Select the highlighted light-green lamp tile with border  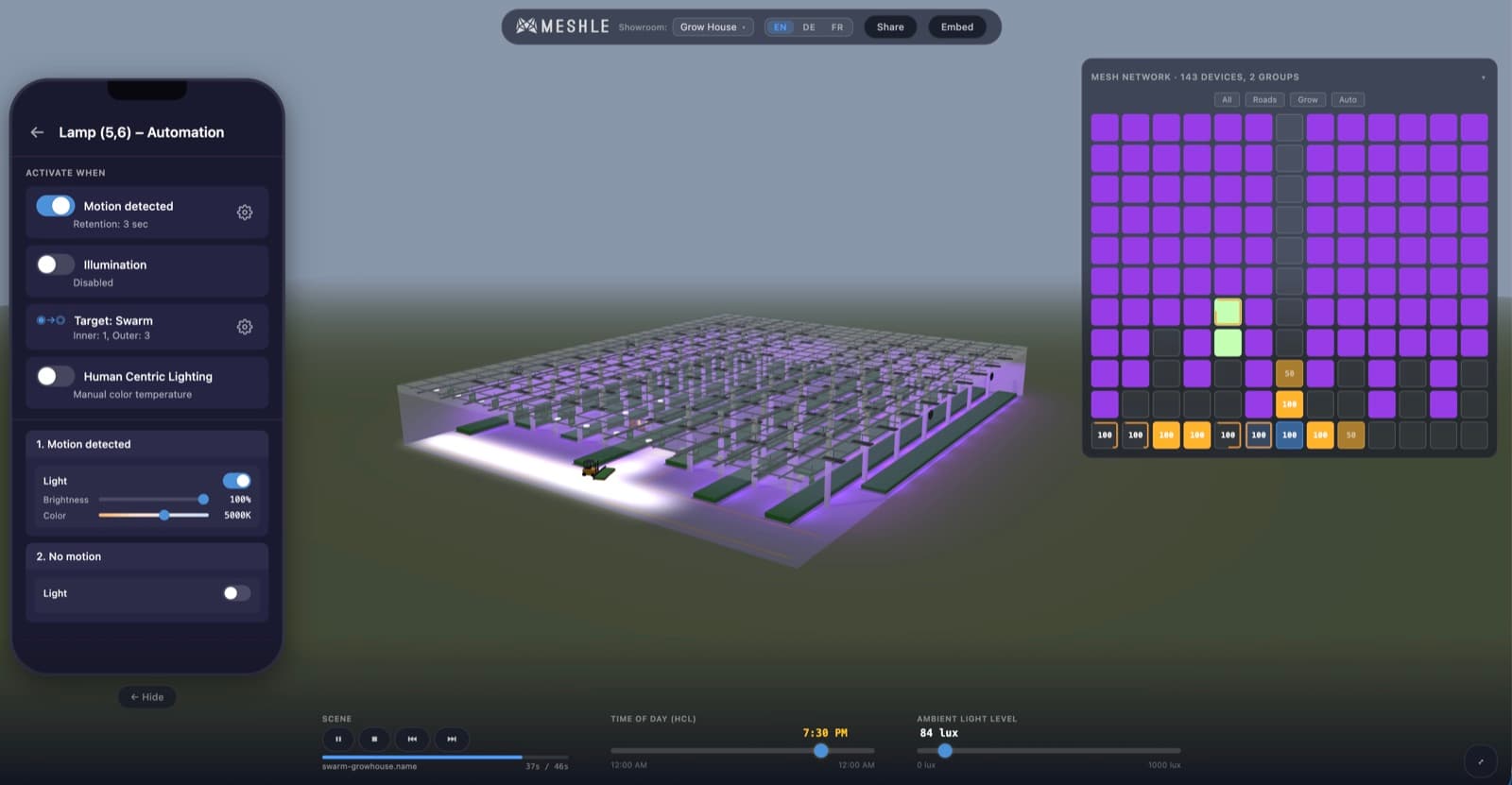tap(1228, 312)
